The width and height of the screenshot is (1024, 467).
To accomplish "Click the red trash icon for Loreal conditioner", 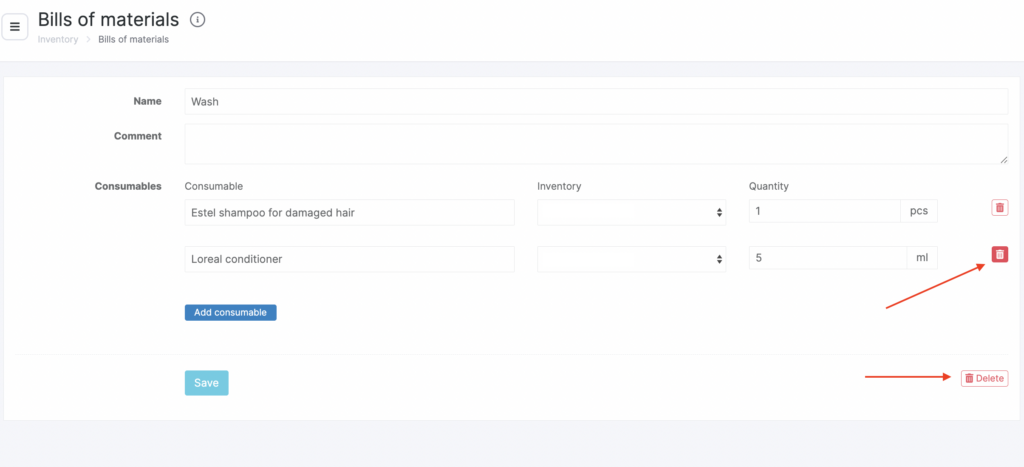I will (x=999, y=255).
